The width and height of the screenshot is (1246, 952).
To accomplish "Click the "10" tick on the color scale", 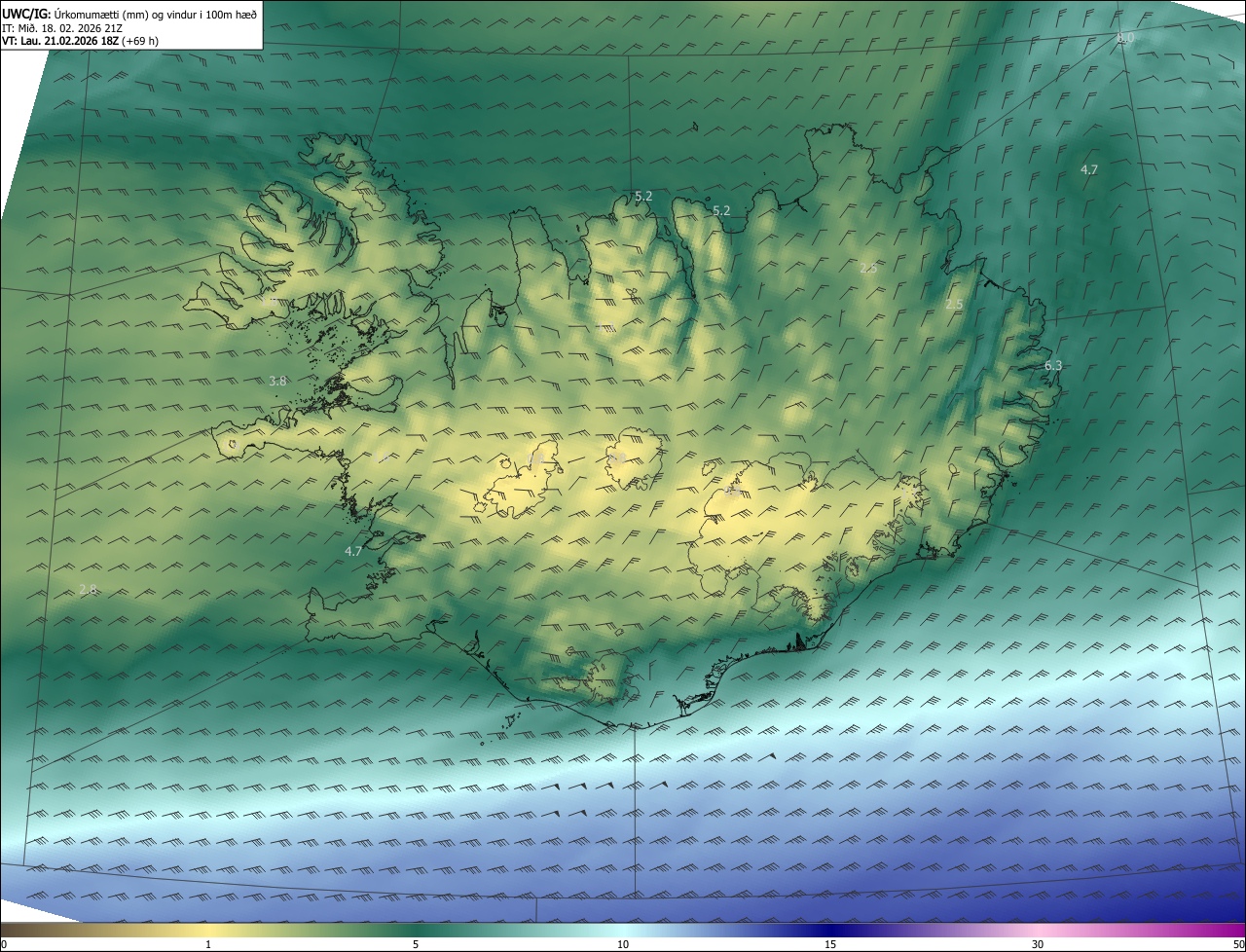I will 623,944.
